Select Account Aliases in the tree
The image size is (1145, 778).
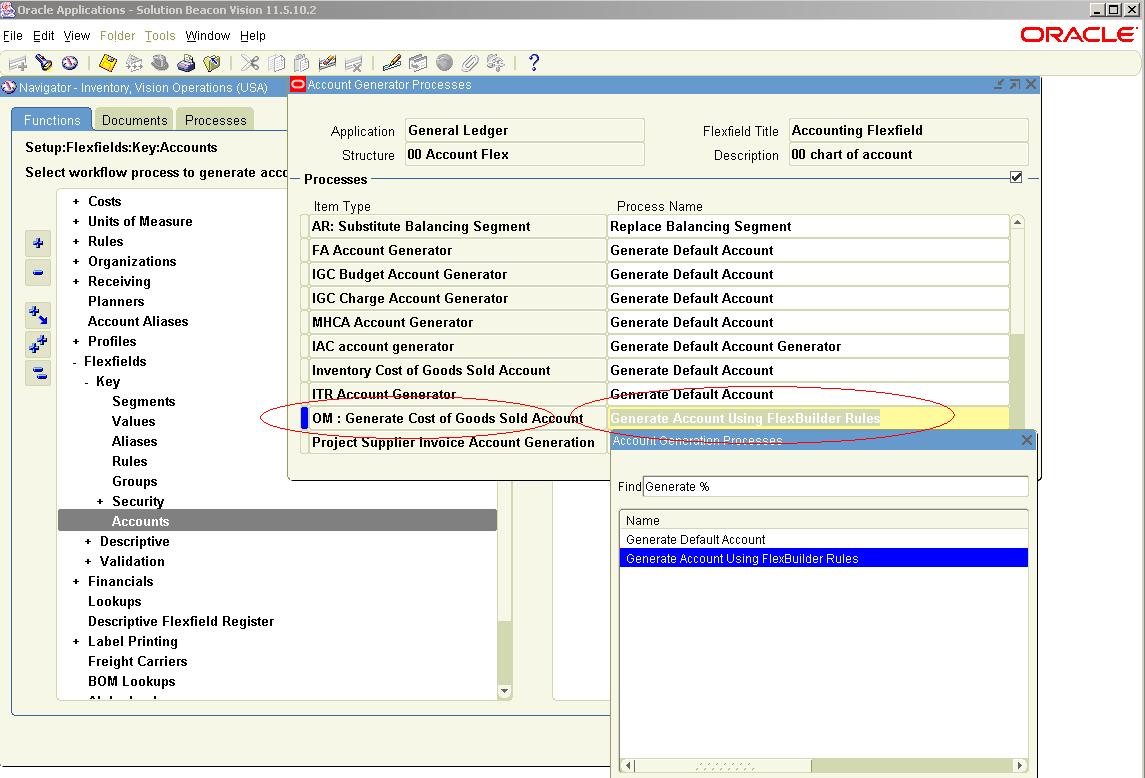[x=138, y=321]
